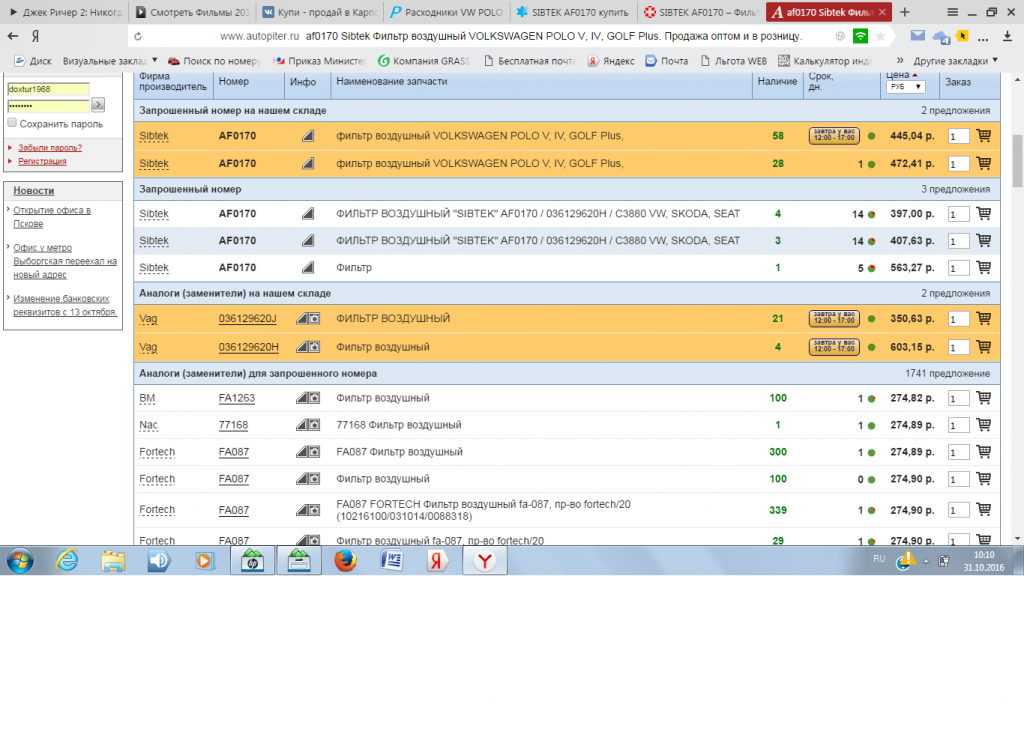This screenshot has width=1024, height=752.
Task: Open news Открытие офиса в Пскове
Action: tap(52, 217)
